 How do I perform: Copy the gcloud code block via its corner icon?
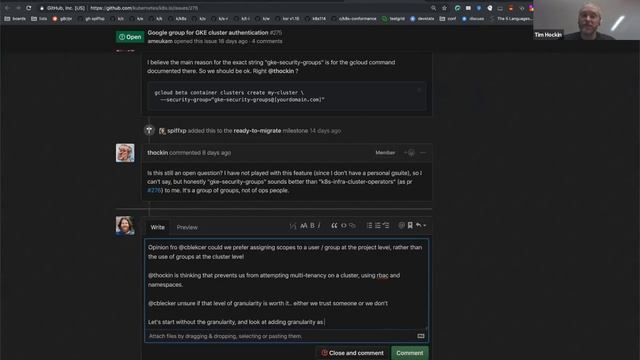419,90
